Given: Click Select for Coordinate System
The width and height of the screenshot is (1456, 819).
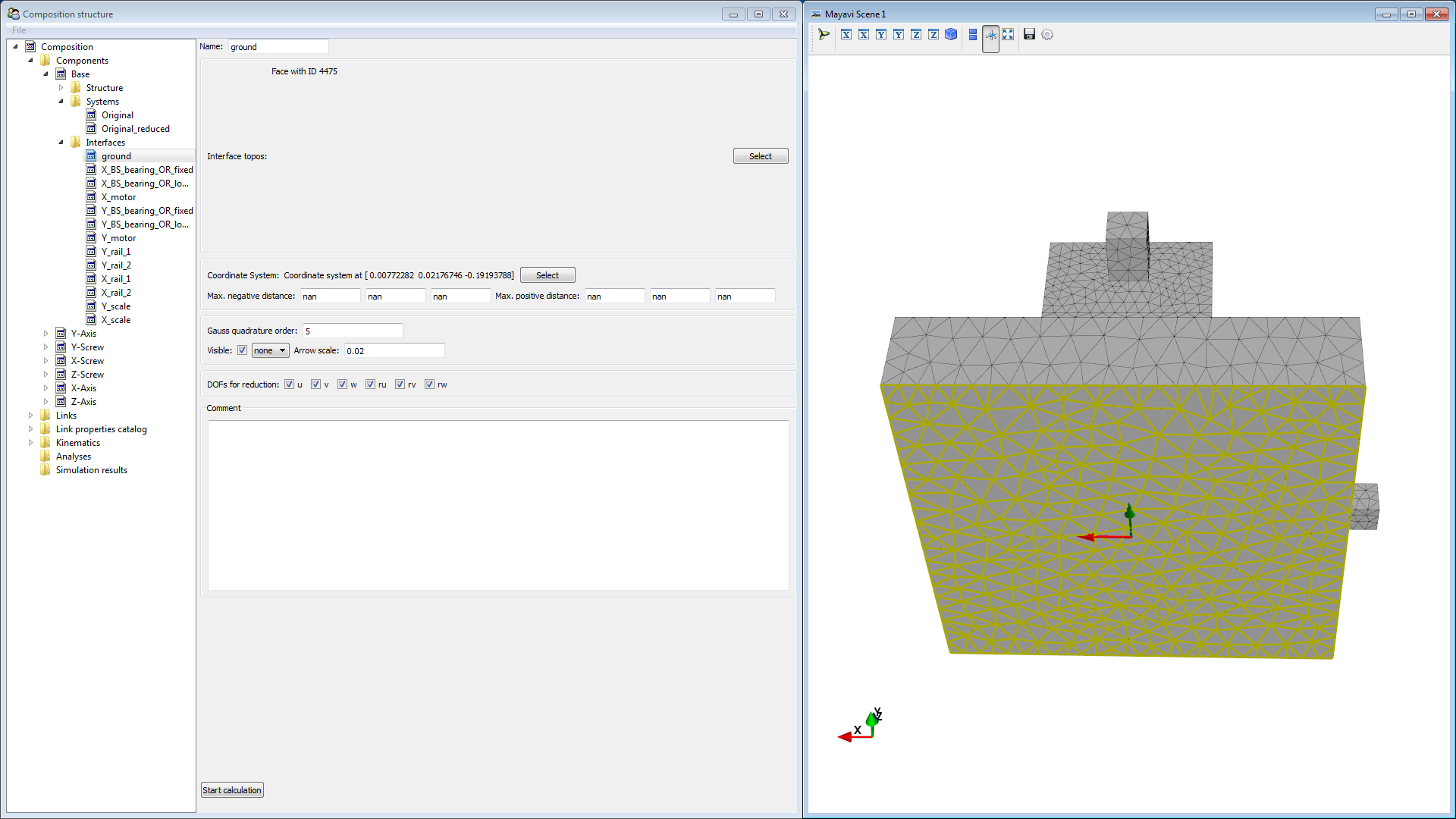Looking at the screenshot, I should [x=548, y=275].
